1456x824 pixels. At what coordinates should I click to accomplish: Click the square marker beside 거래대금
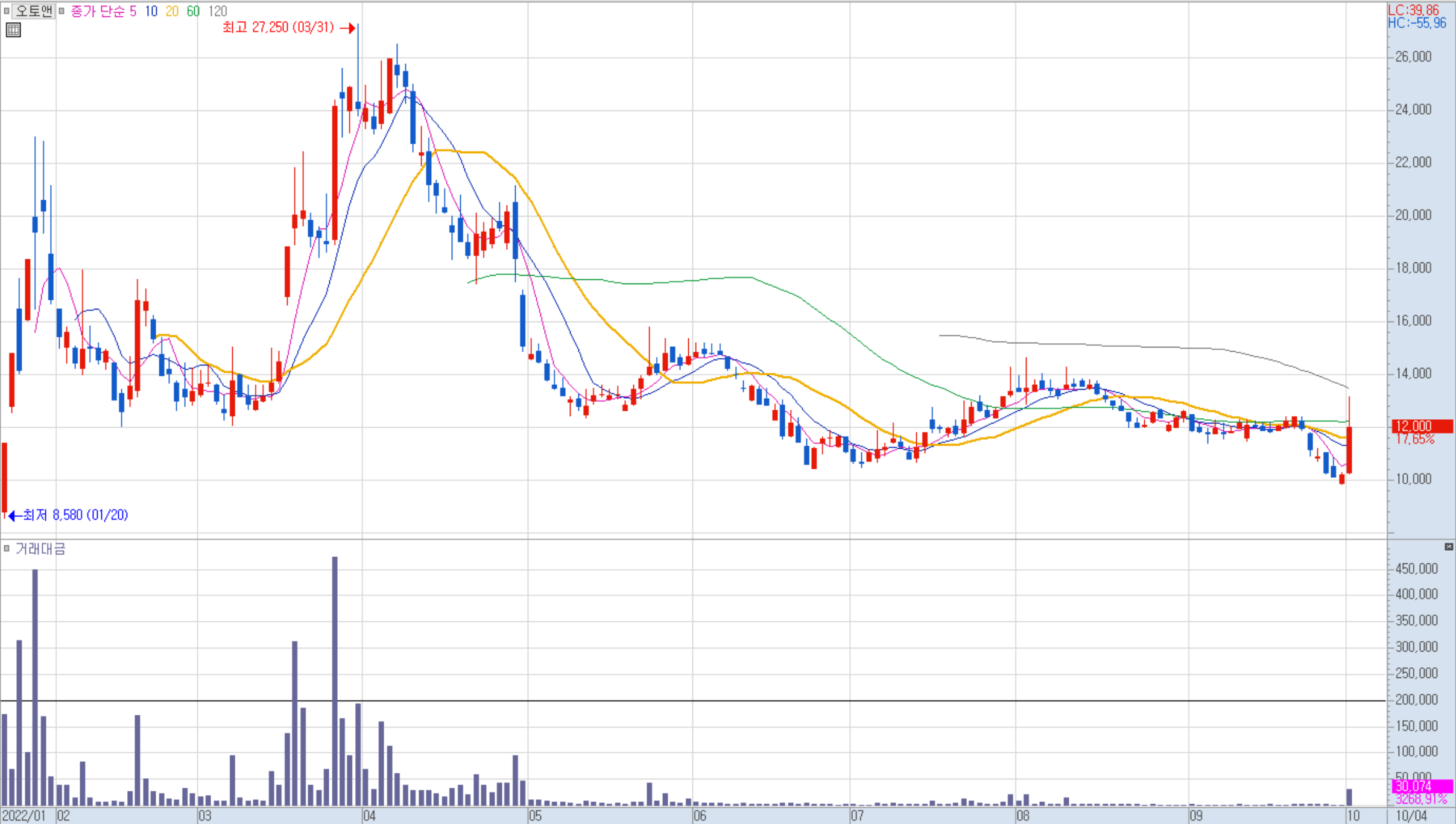pyautogui.click(x=7, y=548)
